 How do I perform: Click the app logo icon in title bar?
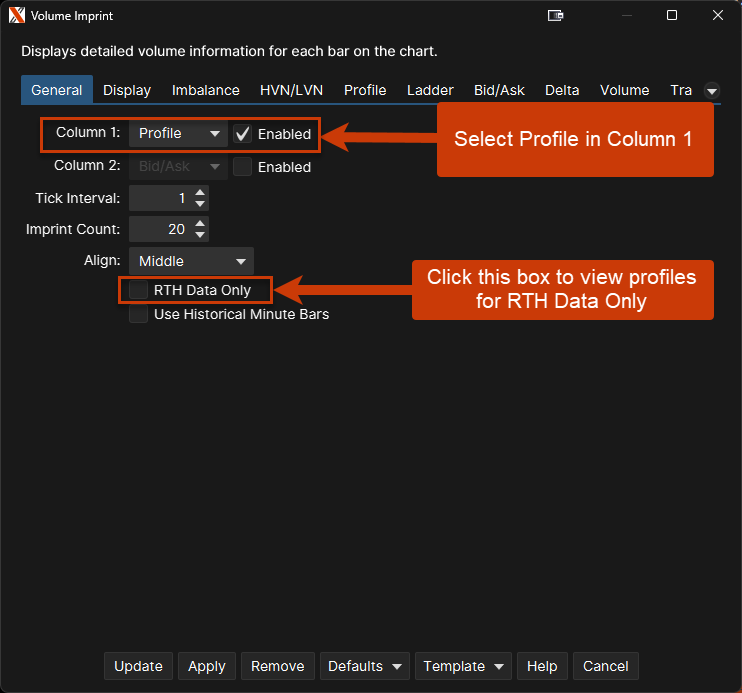tap(16, 16)
